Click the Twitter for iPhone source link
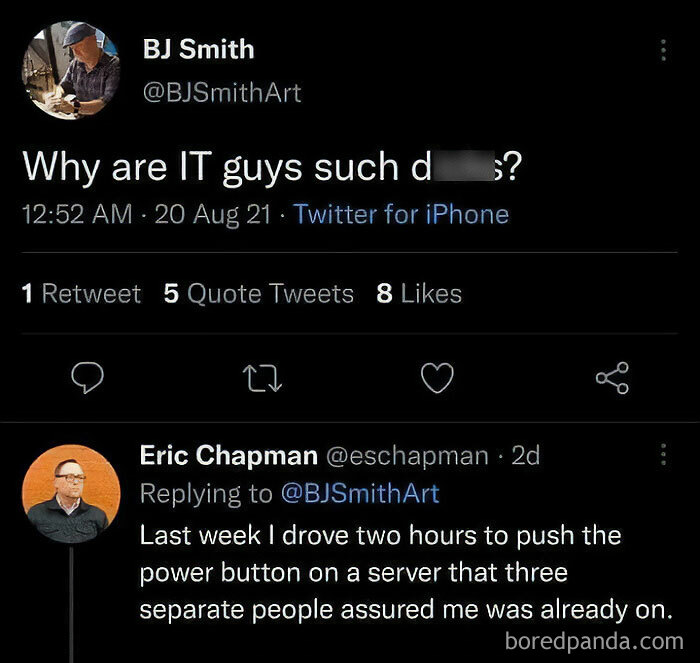 pos(401,215)
